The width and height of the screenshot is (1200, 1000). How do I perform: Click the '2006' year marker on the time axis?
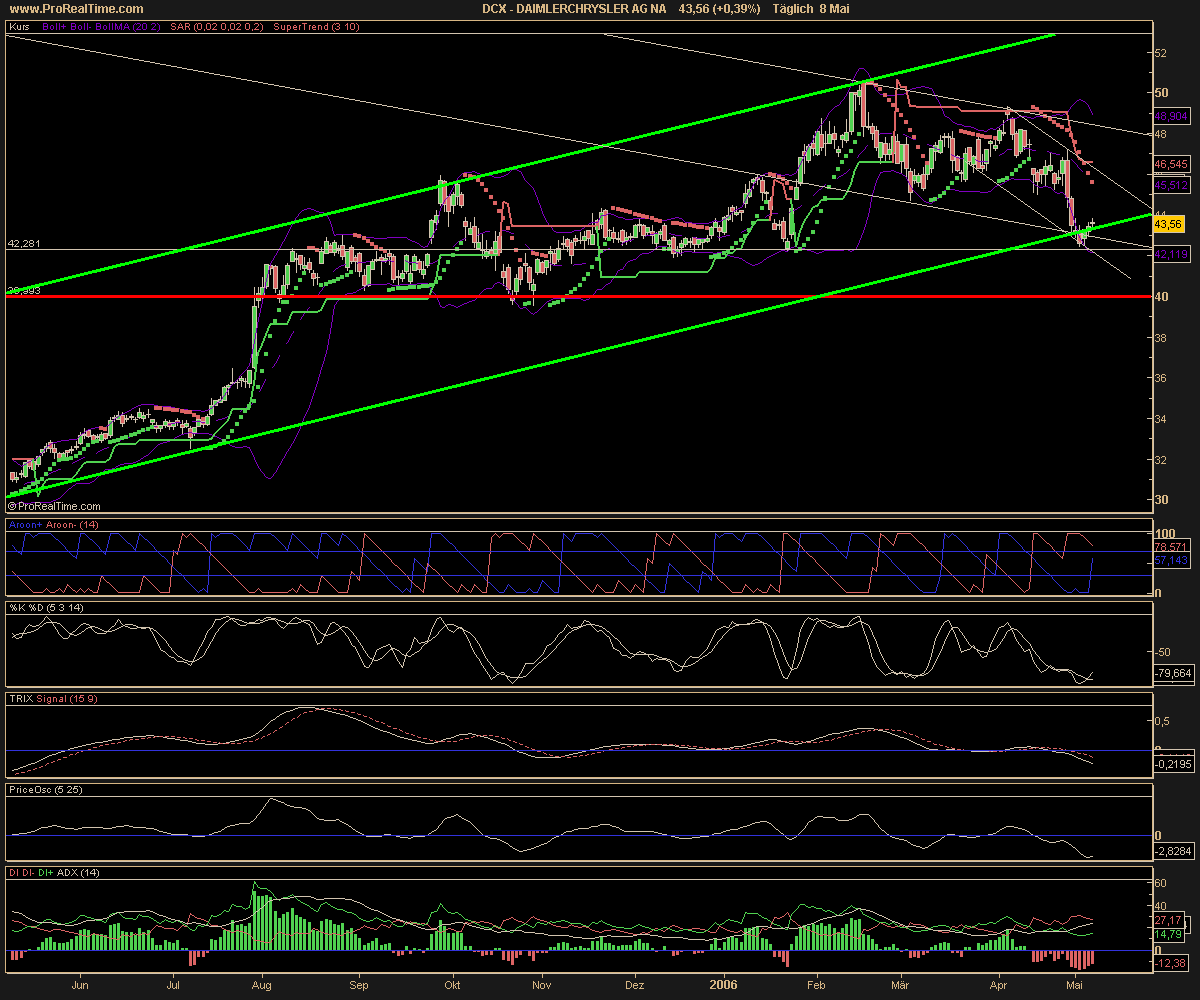[722, 985]
